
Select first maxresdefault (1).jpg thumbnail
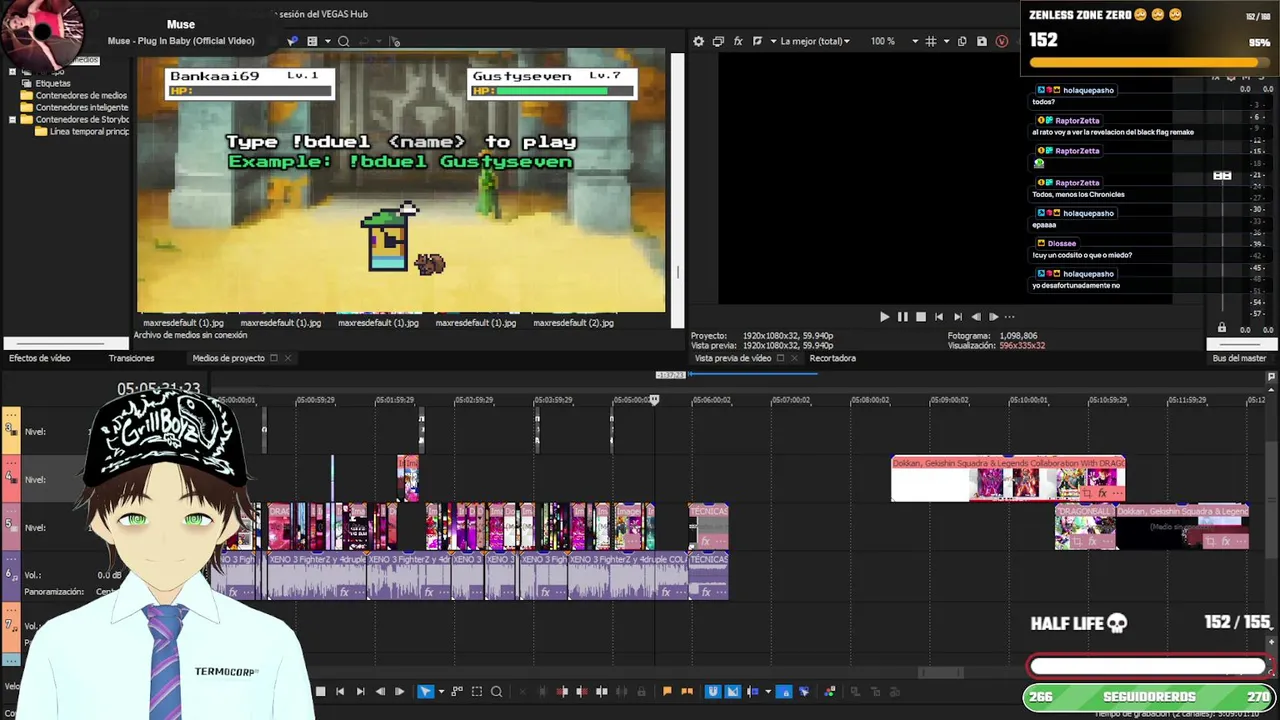tap(183, 323)
